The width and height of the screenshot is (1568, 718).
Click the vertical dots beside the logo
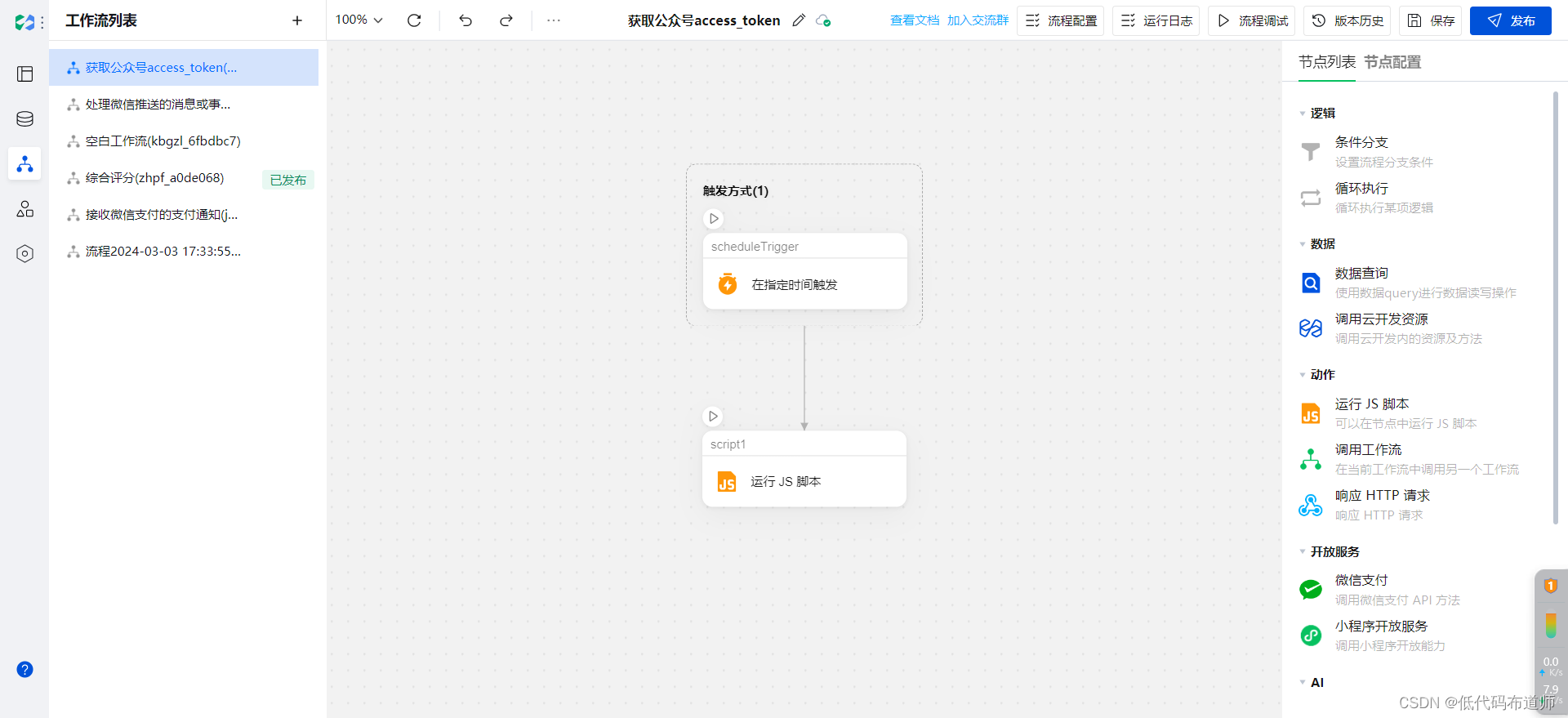click(42, 22)
